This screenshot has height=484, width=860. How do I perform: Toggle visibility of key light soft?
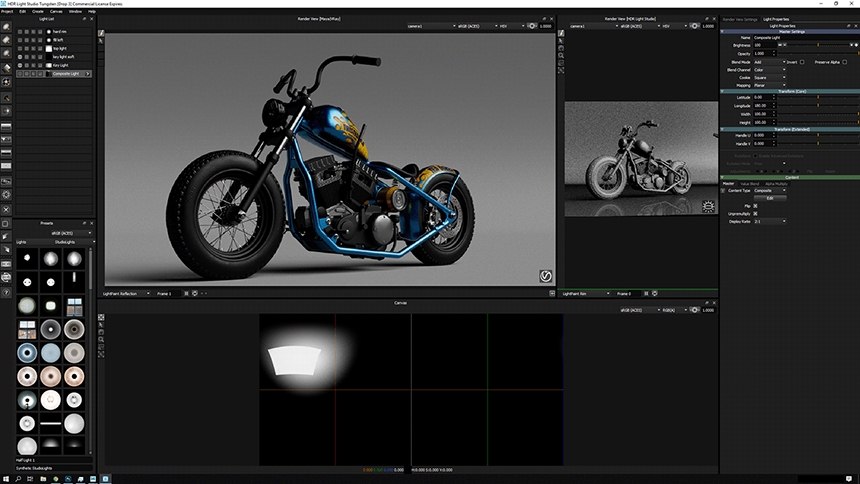click(x=20, y=57)
